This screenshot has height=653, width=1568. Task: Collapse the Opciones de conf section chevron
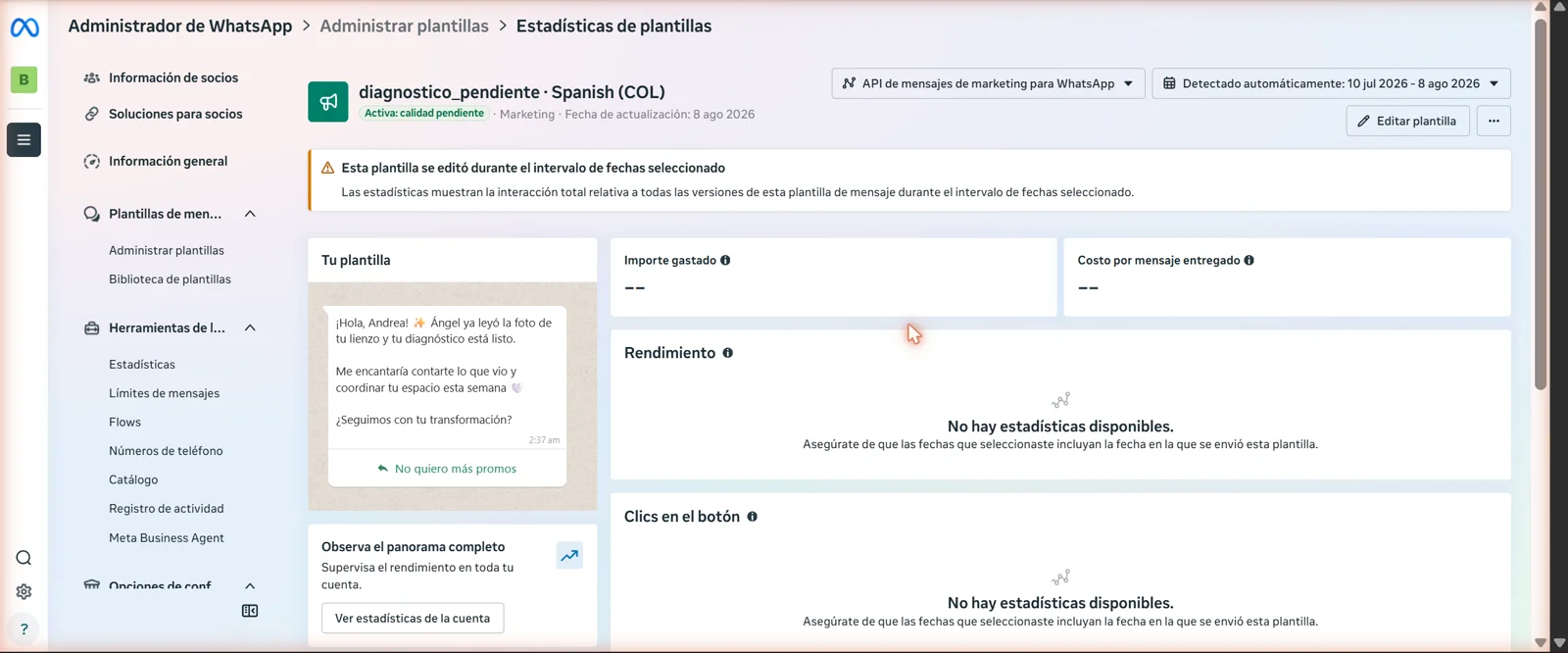coord(250,585)
